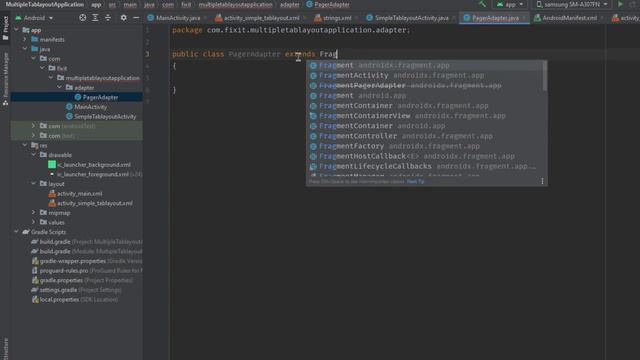This screenshot has height=360, width=640.
Task: Click MultipleTablayoutApplication project breadcrumb
Action: coord(44,4)
